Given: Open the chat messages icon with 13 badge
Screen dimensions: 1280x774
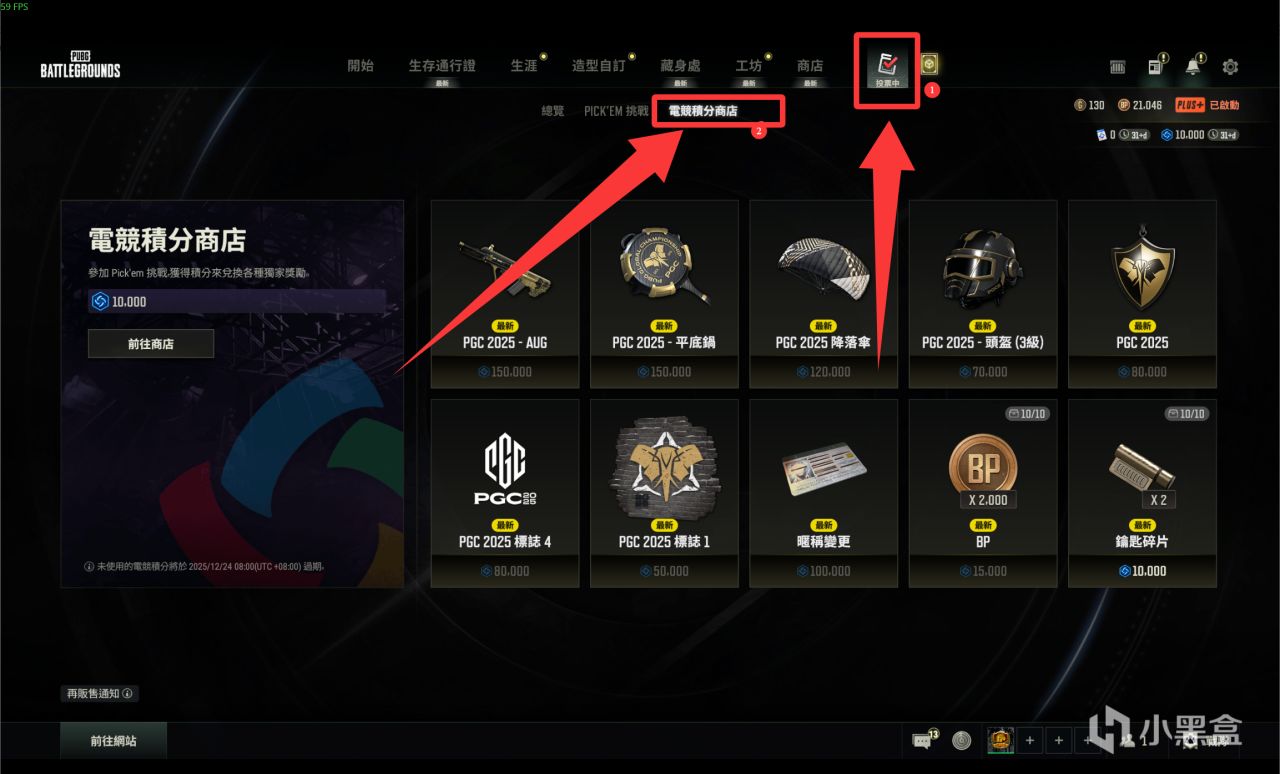Looking at the screenshot, I should (922, 741).
